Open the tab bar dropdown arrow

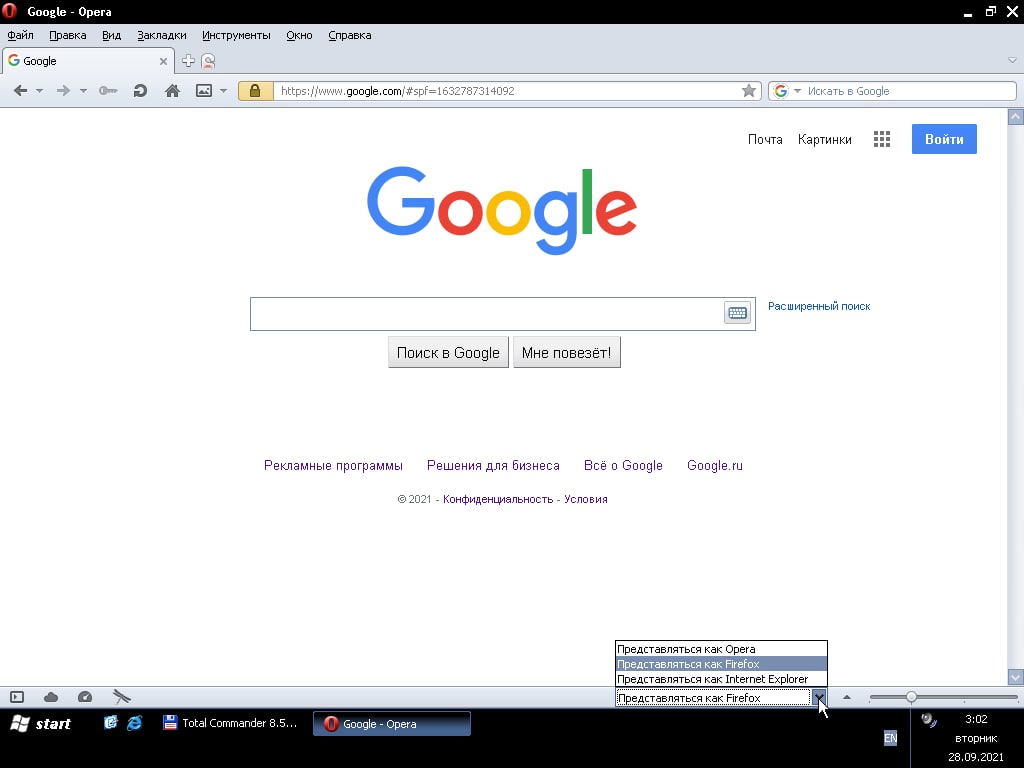coord(1012,60)
